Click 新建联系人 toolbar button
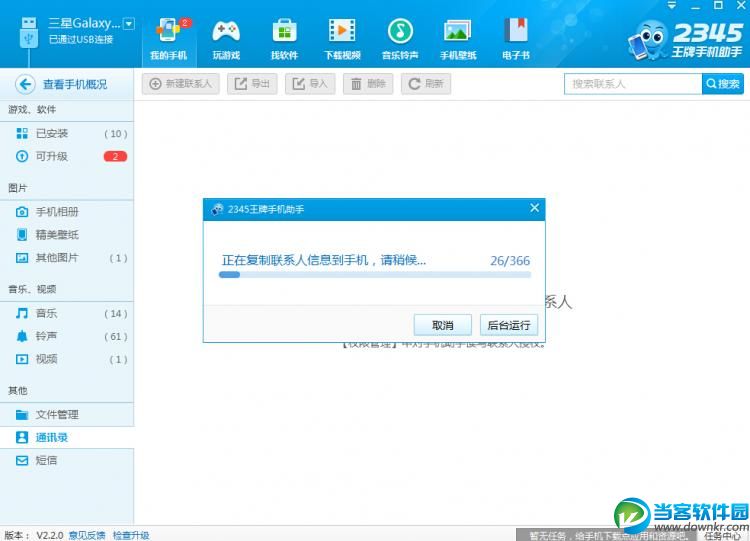750x541 pixels. click(x=181, y=84)
